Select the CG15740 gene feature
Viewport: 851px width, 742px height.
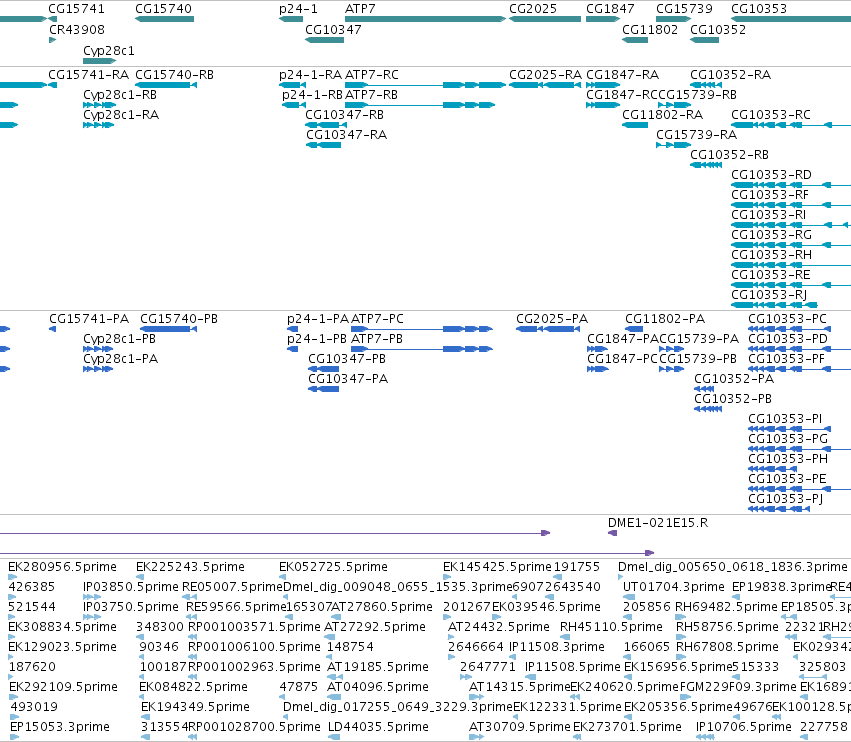[164, 19]
